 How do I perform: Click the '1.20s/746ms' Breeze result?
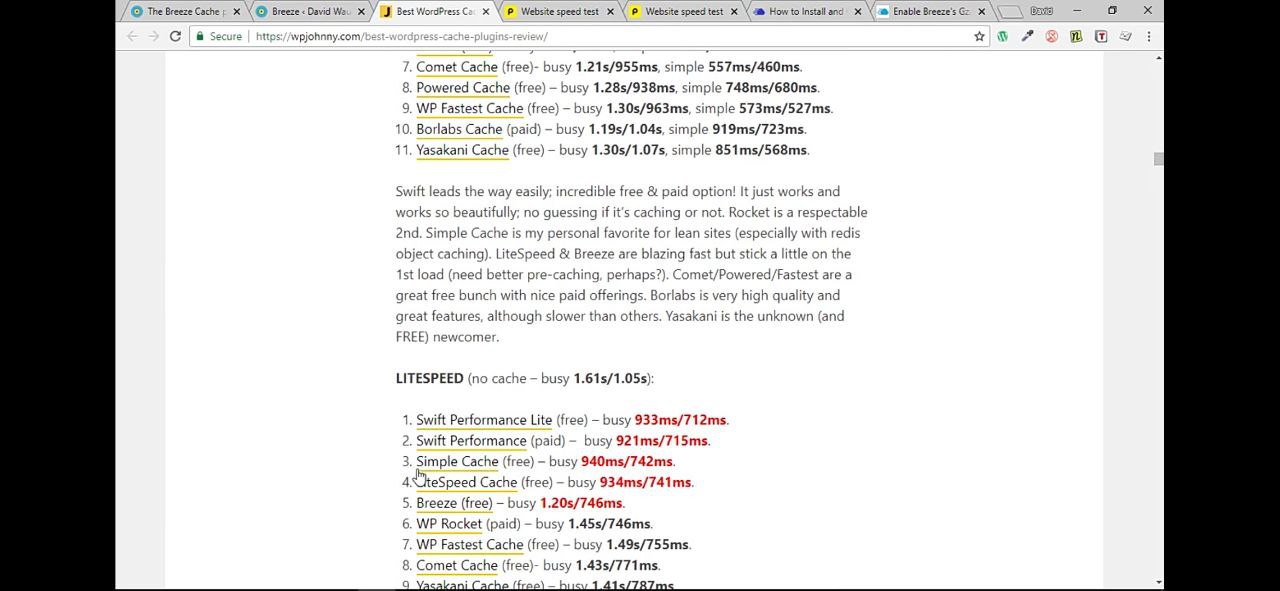(x=581, y=503)
